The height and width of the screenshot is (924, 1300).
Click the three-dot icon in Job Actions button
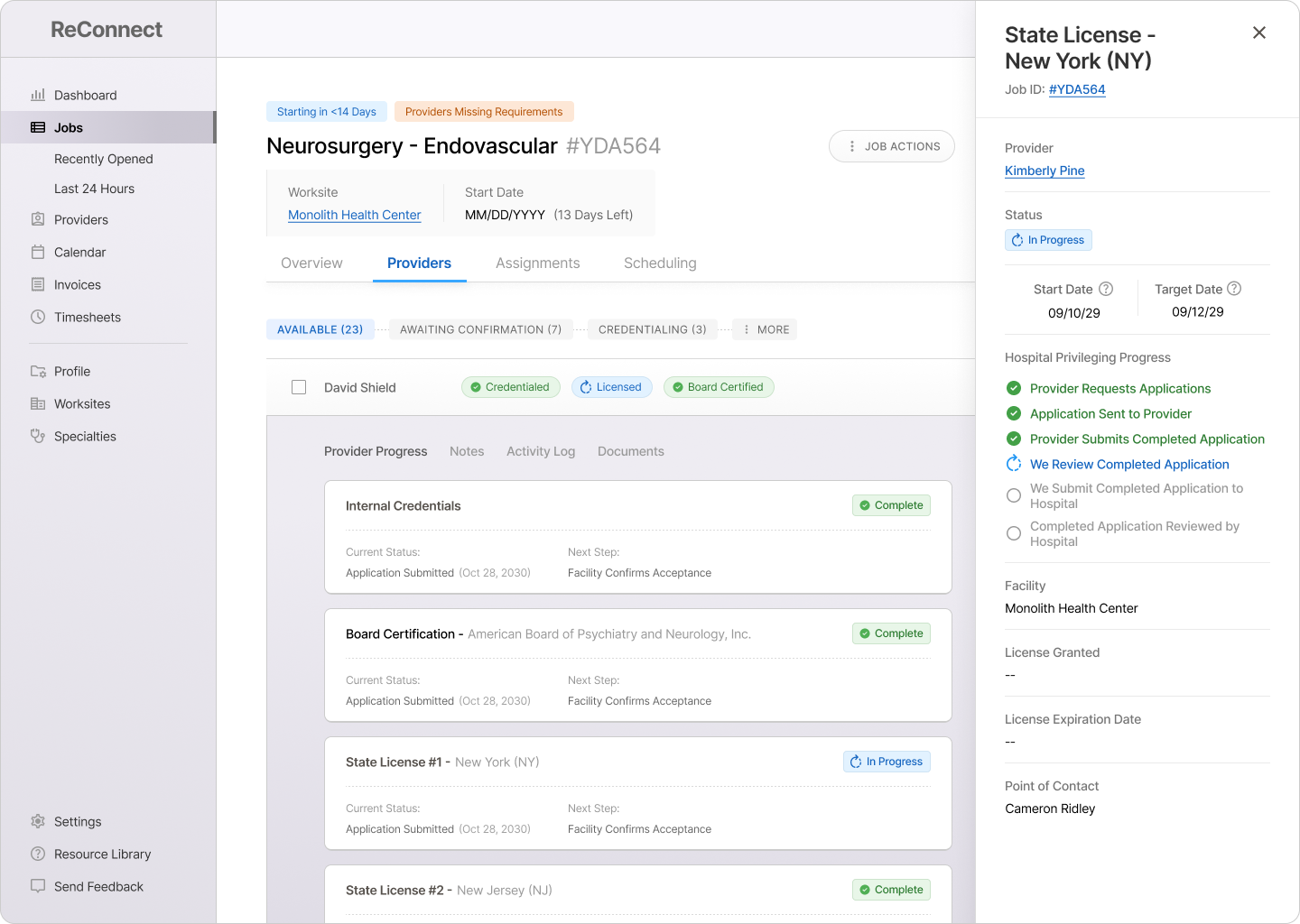pyautogui.click(x=852, y=146)
